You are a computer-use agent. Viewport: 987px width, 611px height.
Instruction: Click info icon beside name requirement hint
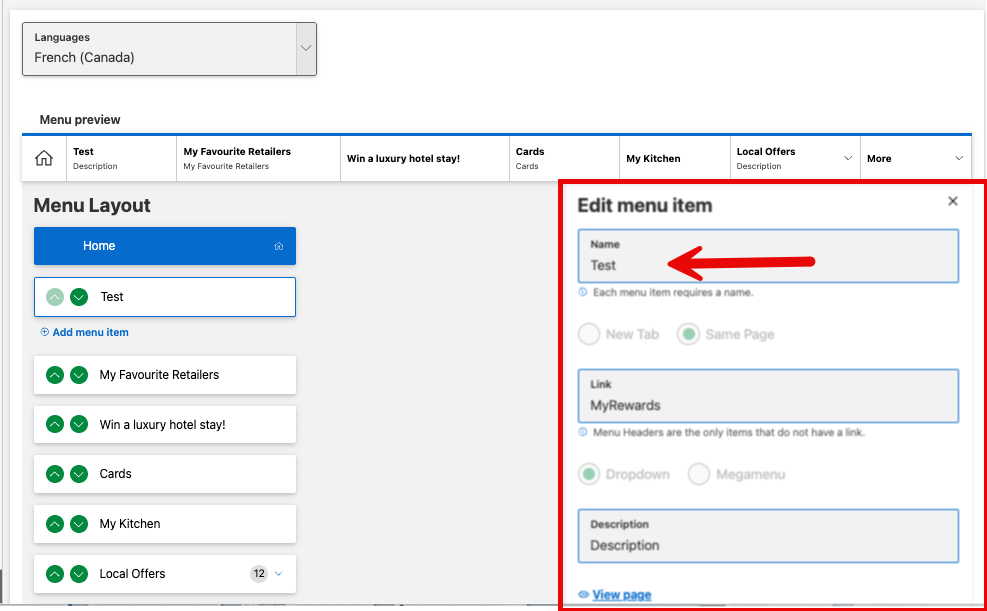[x=583, y=293]
